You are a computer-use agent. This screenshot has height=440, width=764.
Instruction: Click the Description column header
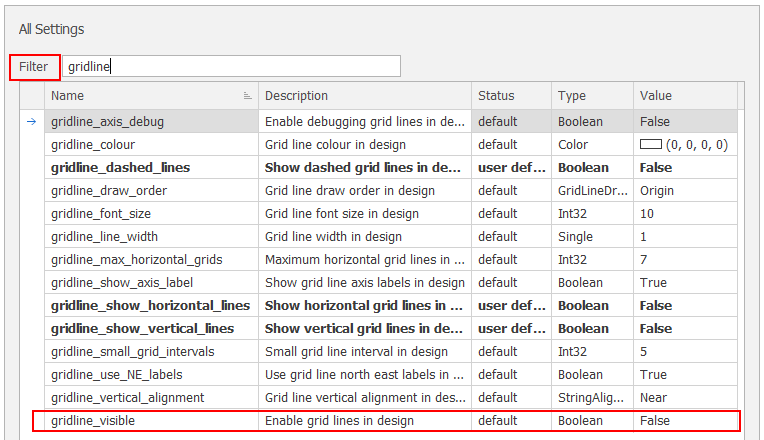[x=364, y=96]
